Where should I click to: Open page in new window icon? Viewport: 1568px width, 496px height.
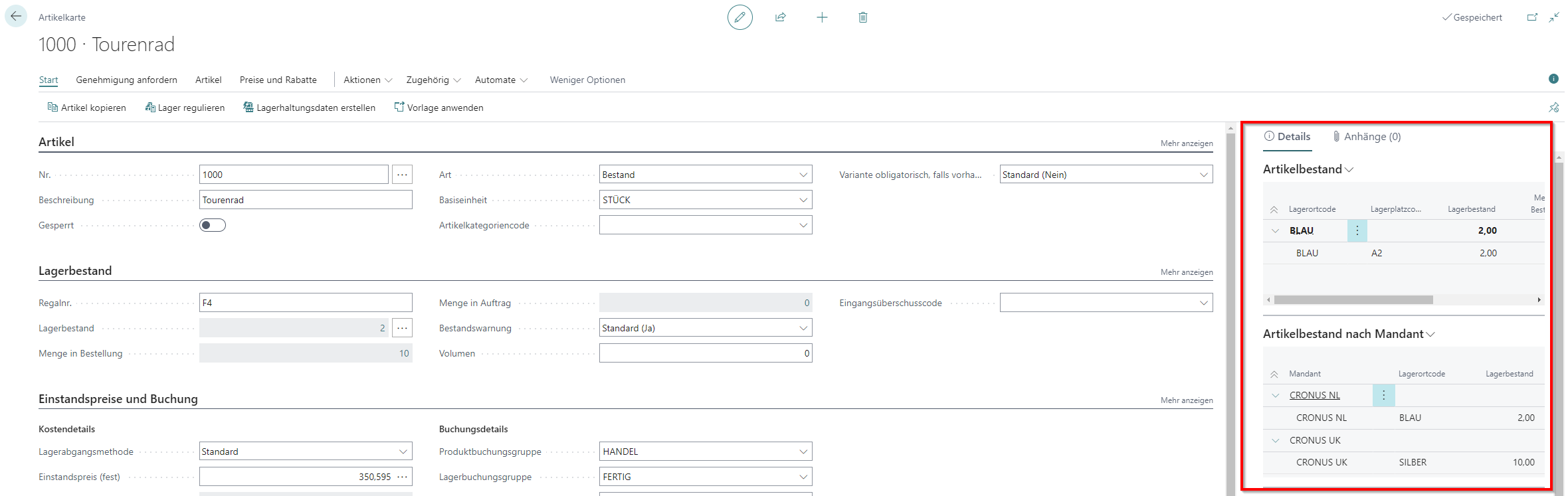click(1532, 17)
